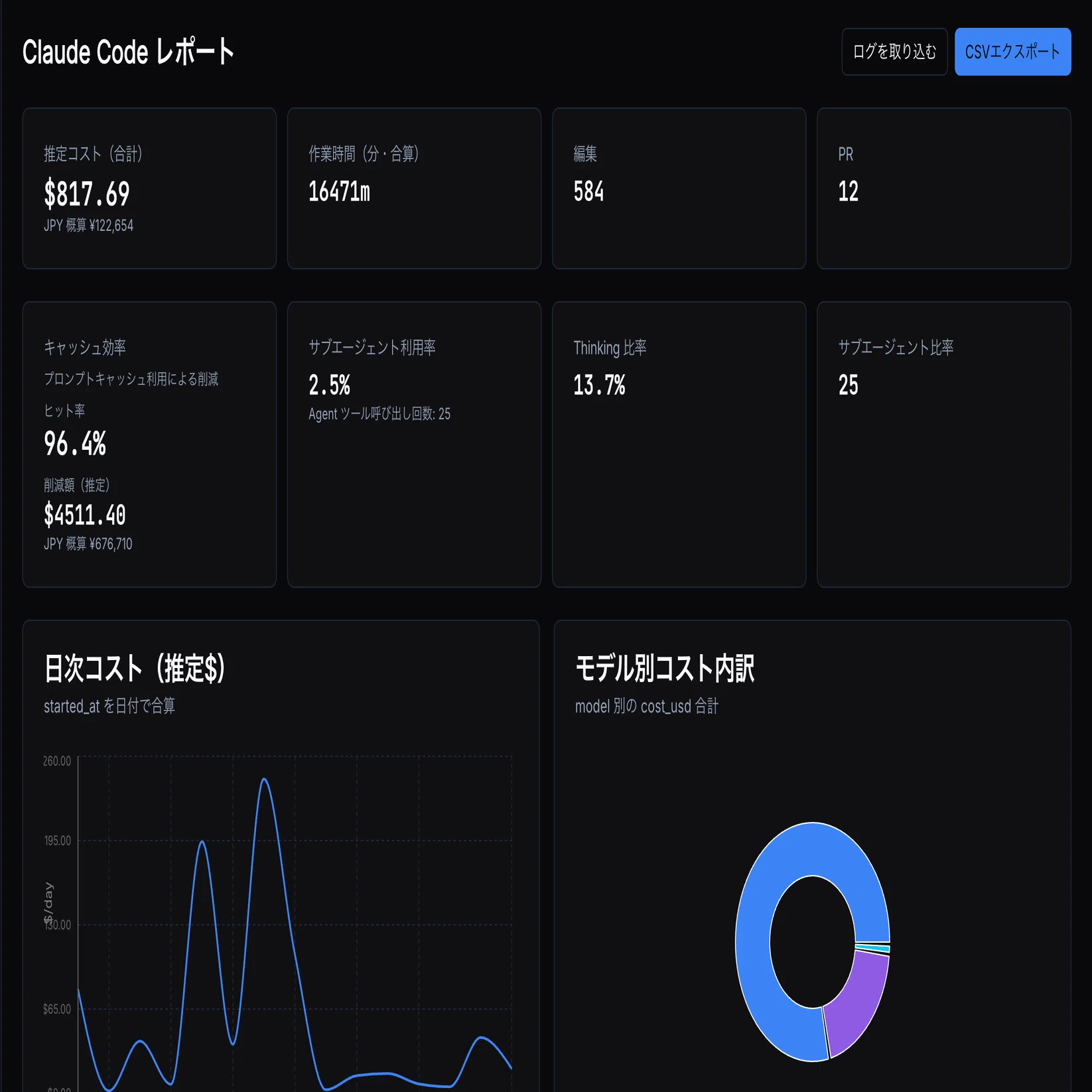Click the $65.00 y-axis tick label

[x=56, y=1009]
